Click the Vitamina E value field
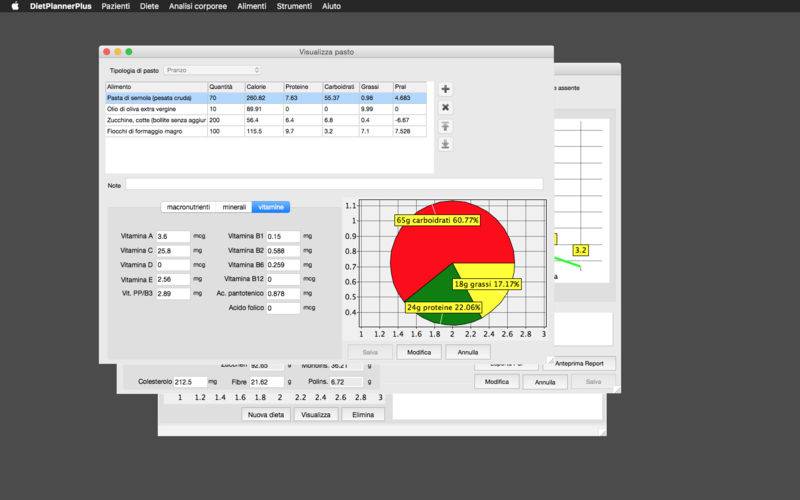This screenshot has width=800, height=500. click(173, 279)
